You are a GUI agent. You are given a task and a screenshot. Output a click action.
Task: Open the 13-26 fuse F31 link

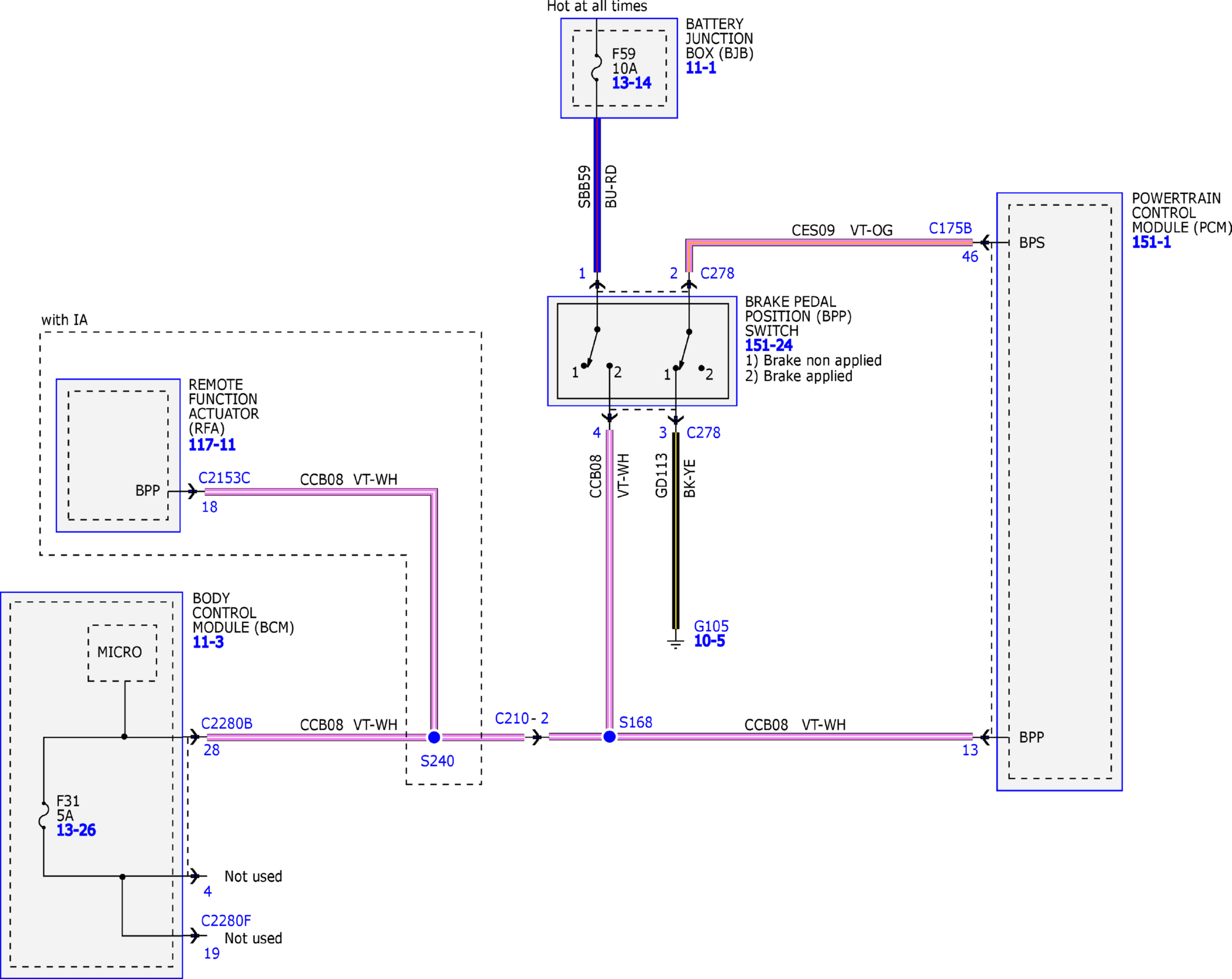point(76,830)
